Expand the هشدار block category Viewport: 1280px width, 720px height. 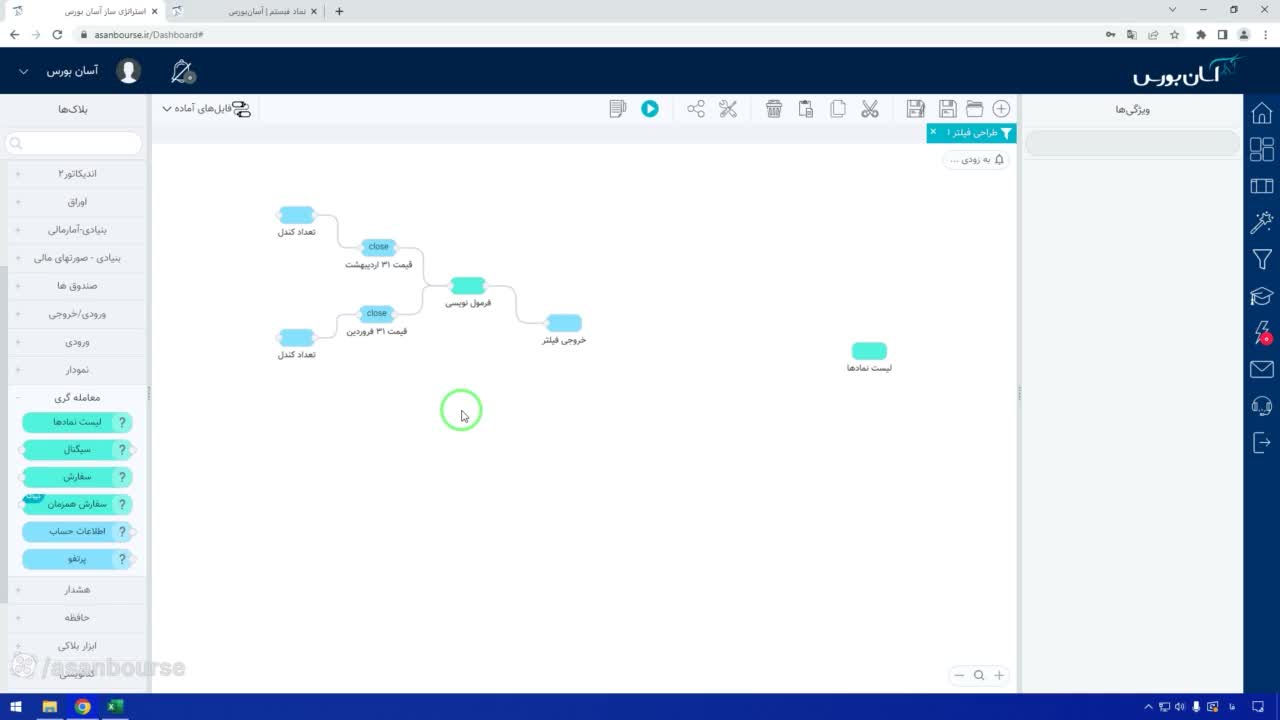pyautogui.click(x=77, y=589)
